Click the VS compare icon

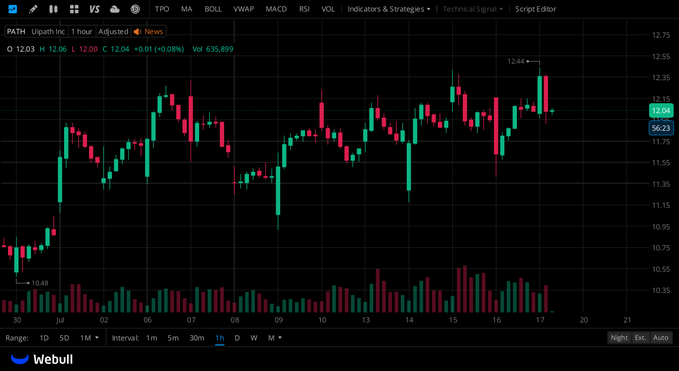click(94, 9)
